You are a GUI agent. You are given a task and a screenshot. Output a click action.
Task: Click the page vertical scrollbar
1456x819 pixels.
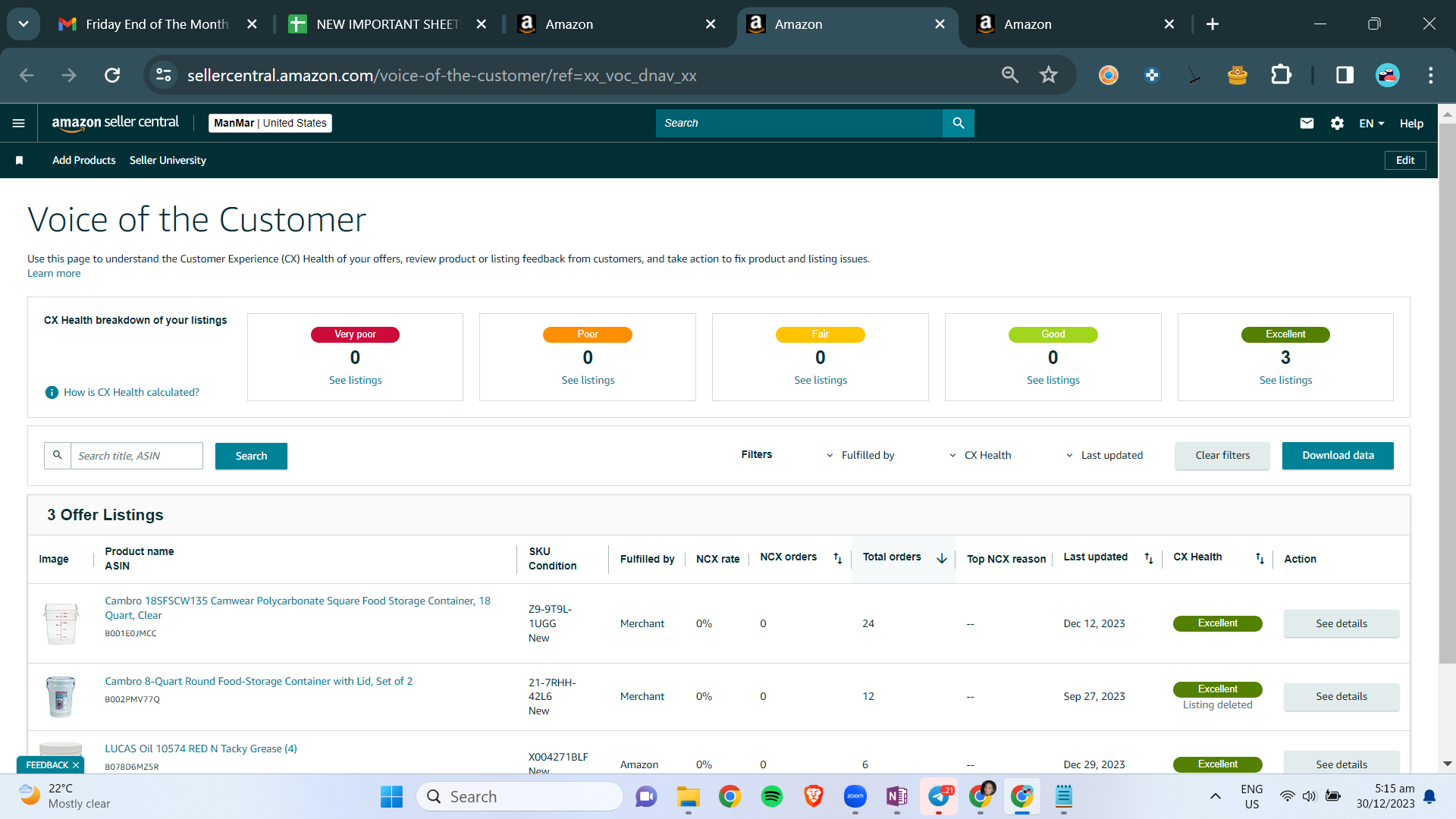click(1447, 394)
